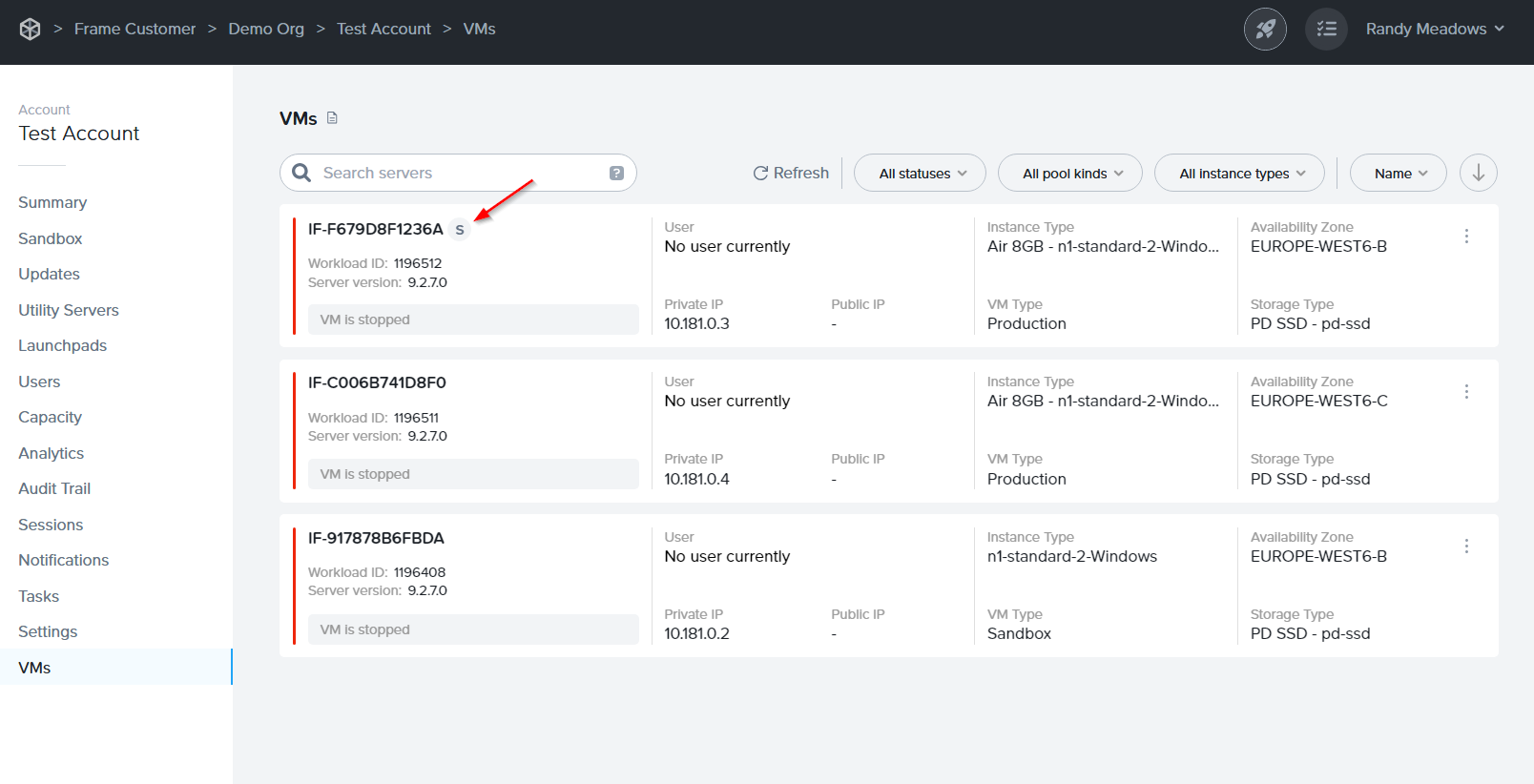Viewport: 1534px width, 784px height.
Task: Click Workload ID 1196511
Action: click(x=416, y=418)
